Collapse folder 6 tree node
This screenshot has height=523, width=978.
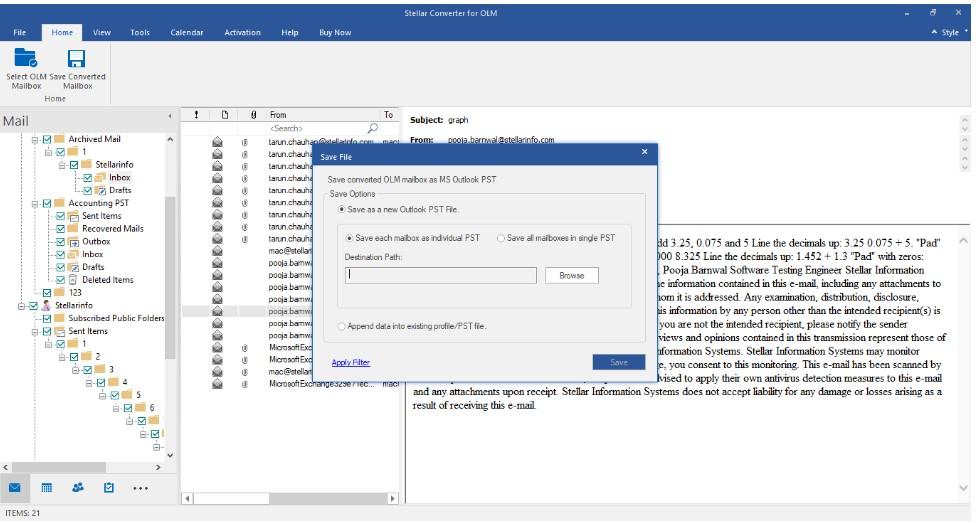[x=116, y=408]
